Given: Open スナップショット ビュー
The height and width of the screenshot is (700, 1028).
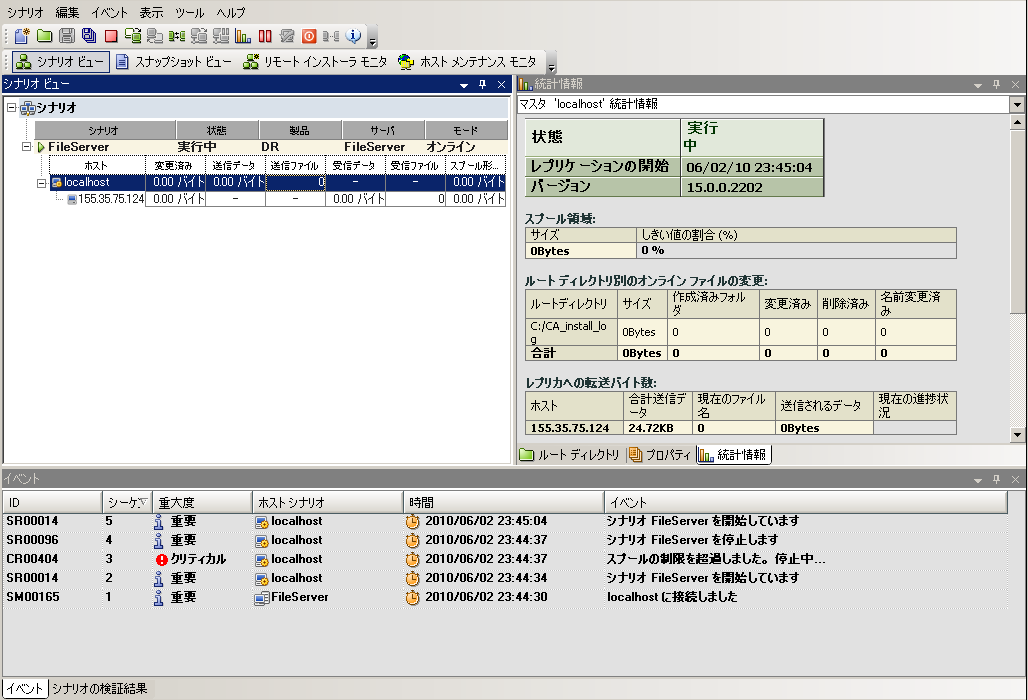Looking at the screenshot, I should pos(174,62).
